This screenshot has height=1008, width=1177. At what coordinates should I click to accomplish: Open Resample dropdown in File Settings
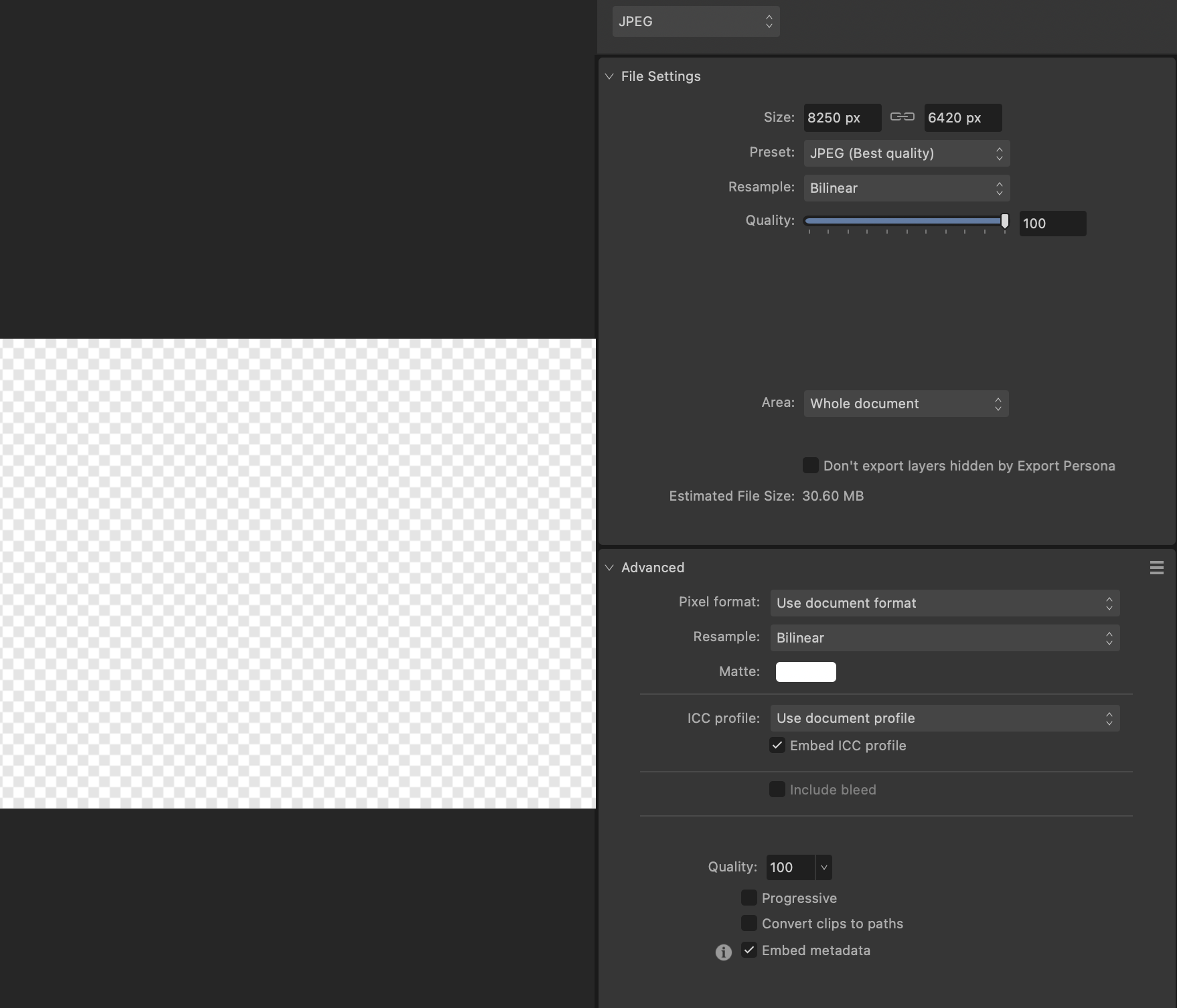[906, 188]
